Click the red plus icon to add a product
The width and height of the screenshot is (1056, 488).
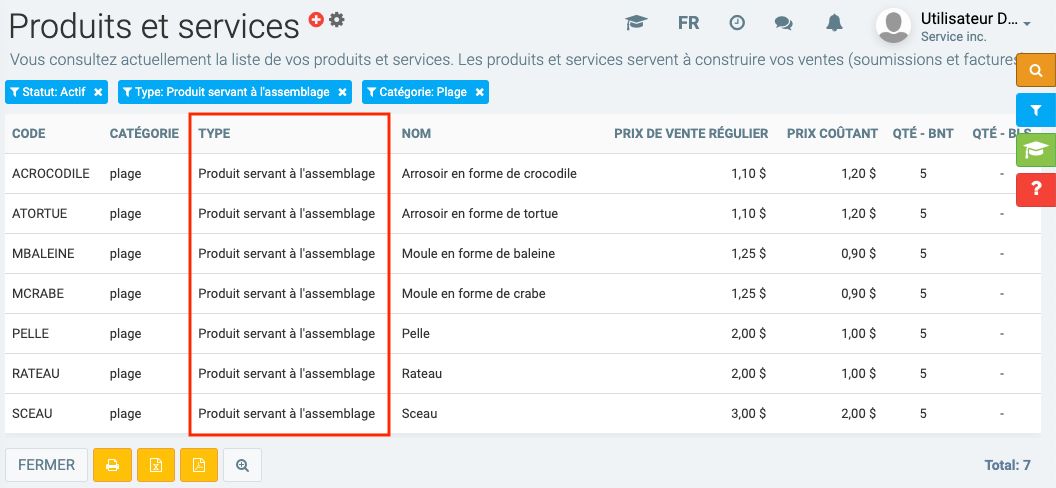click(x=316, y=19)
